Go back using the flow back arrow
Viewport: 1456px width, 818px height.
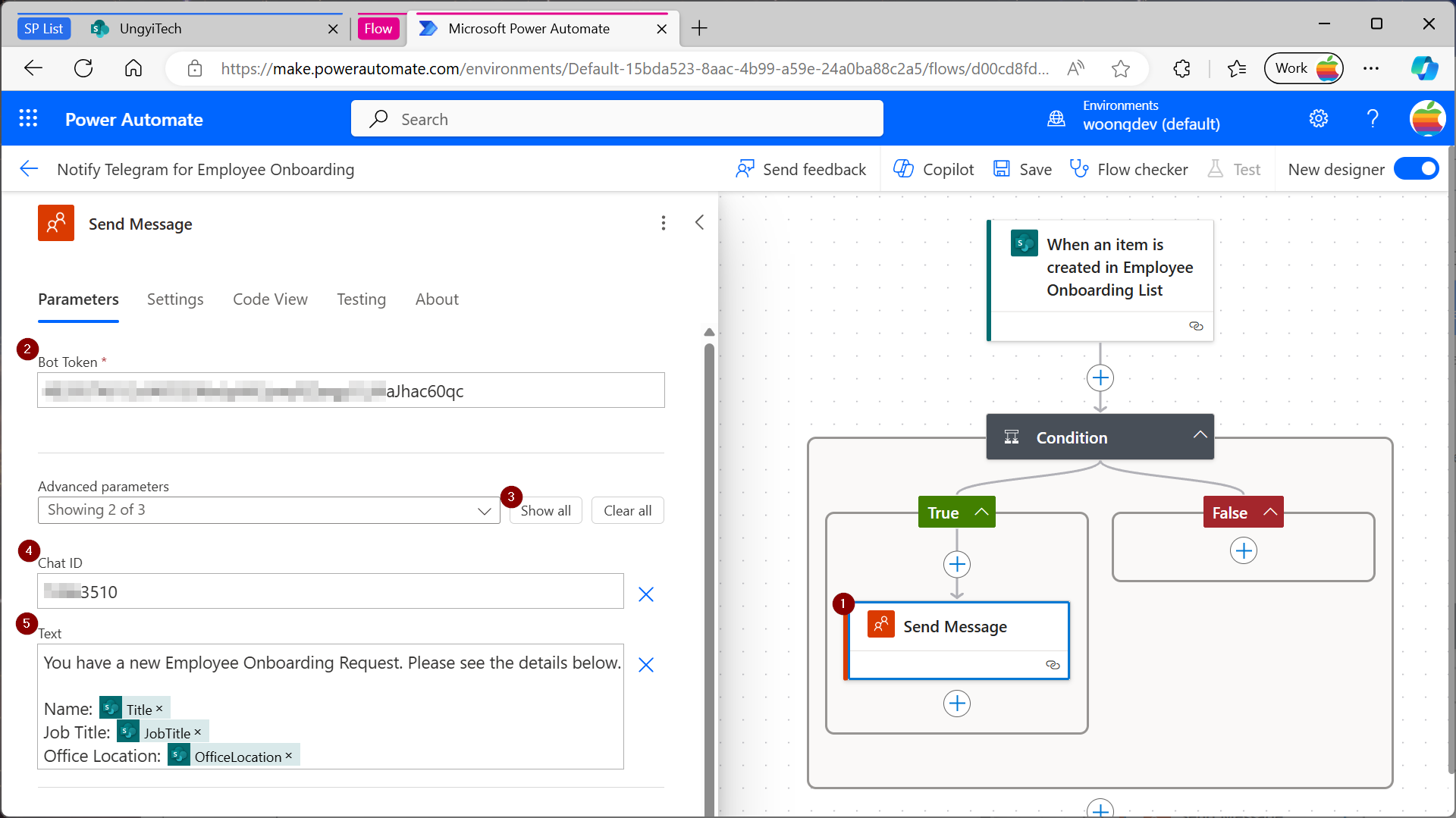click(29, 169)
